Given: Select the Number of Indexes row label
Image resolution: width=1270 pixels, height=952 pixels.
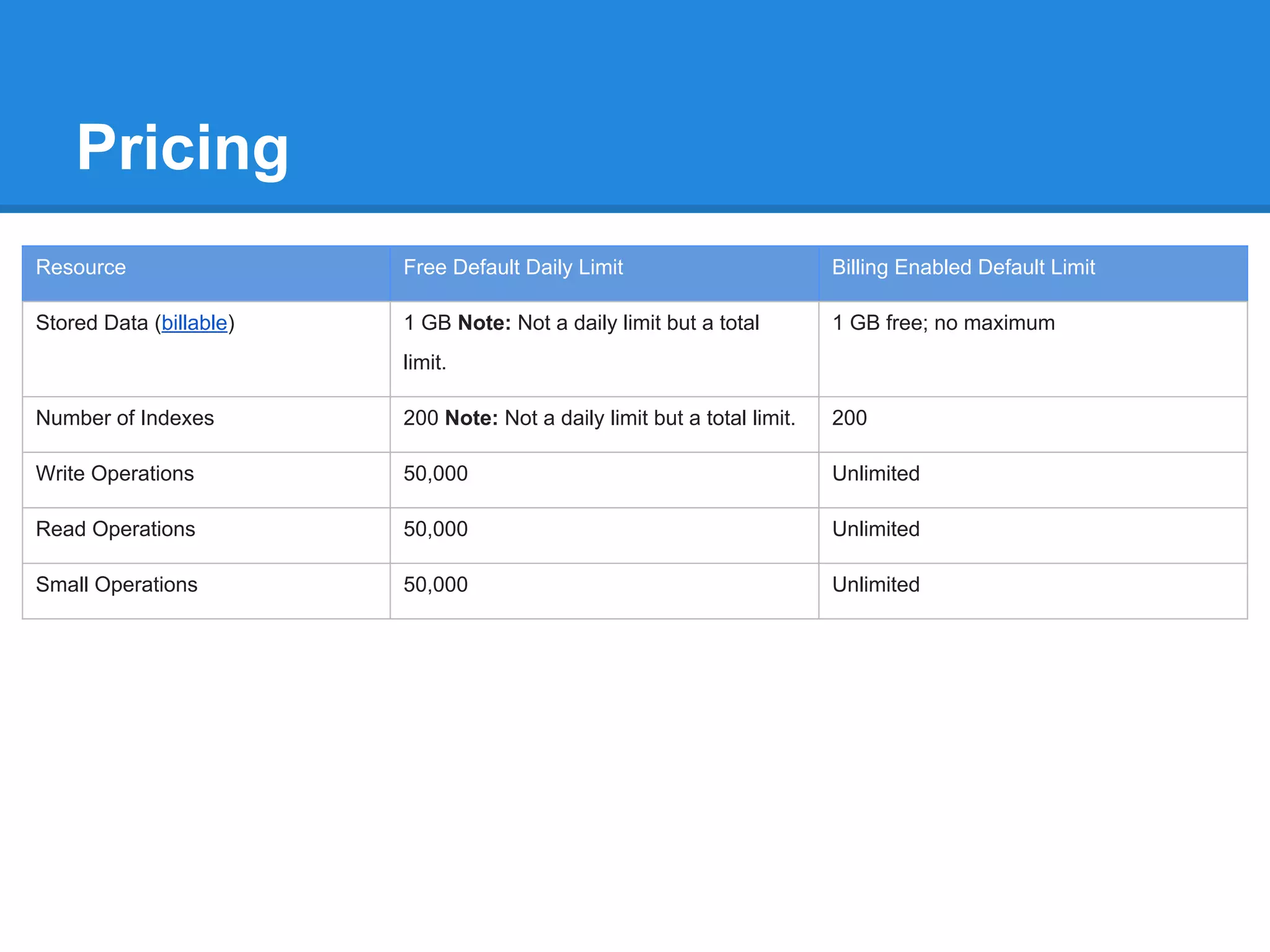Looking at the screenshot, I should (125, 418).
